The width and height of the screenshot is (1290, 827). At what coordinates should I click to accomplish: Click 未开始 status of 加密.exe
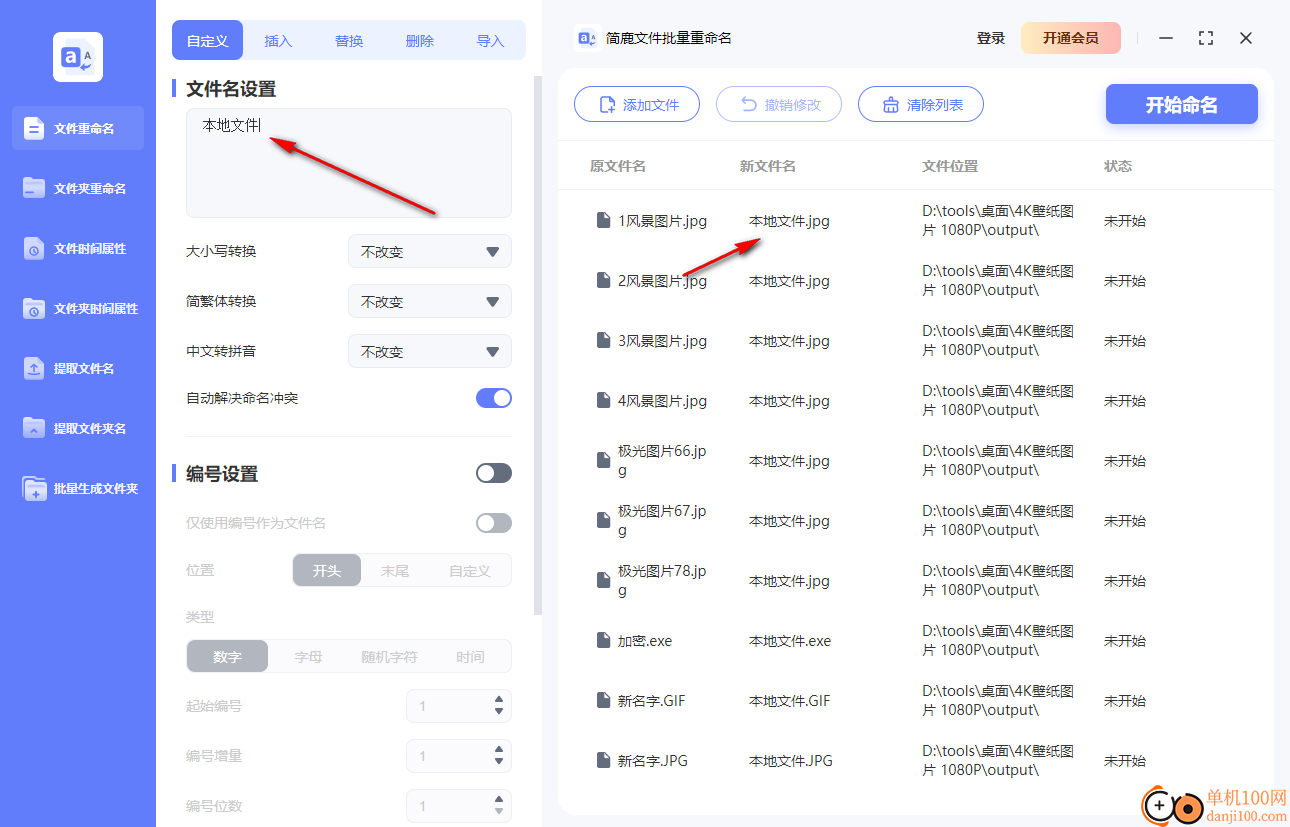[1125, 640]
